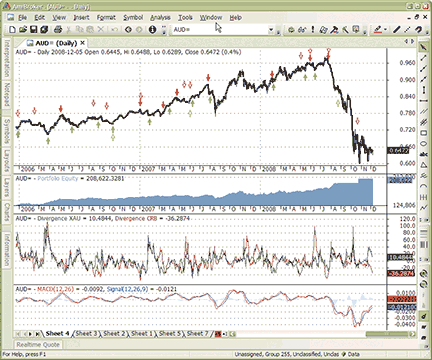Select the arrow pointer drawing tool
This screenshot has height=360, width=432.
point(423,47)
